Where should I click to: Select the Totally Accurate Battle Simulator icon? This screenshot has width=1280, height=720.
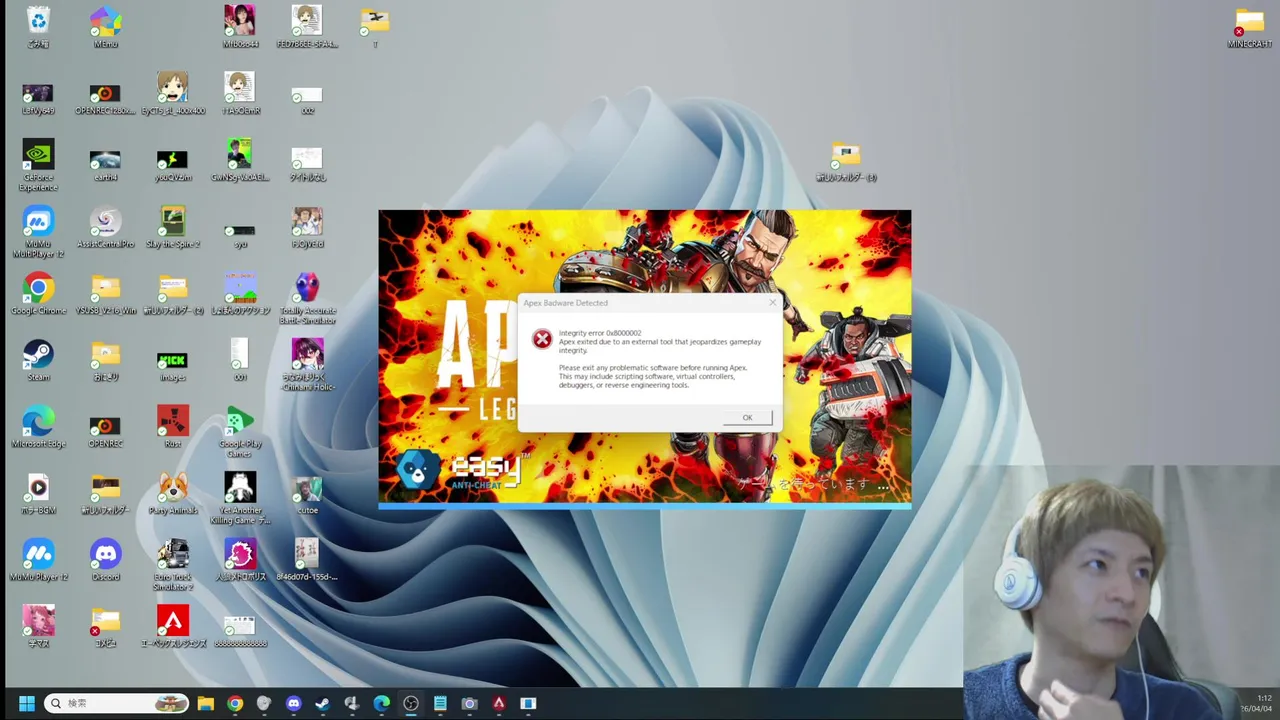pyautogui.click(x=307, y=298)
